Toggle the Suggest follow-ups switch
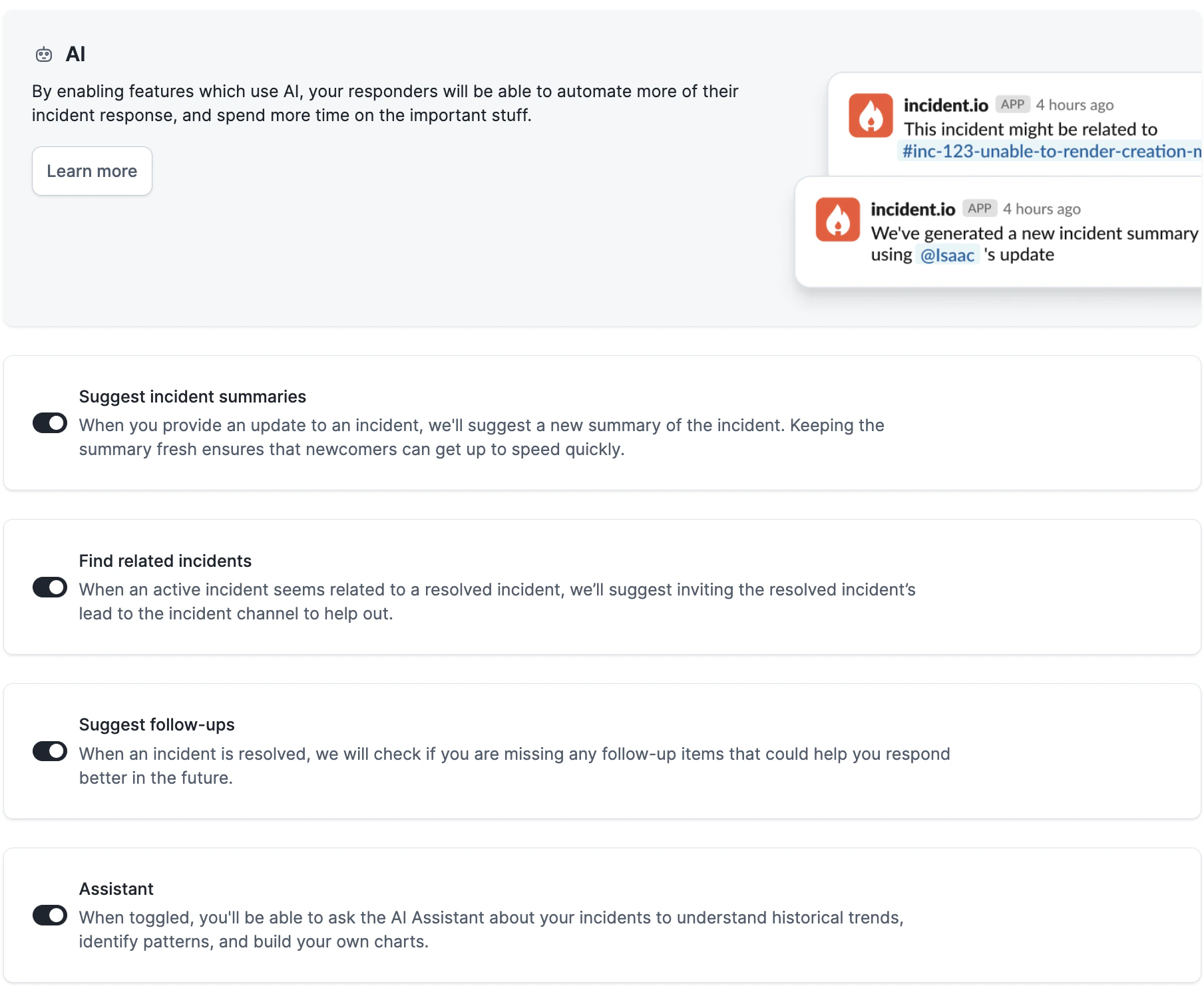1204x986 pixels. (50, 751)
